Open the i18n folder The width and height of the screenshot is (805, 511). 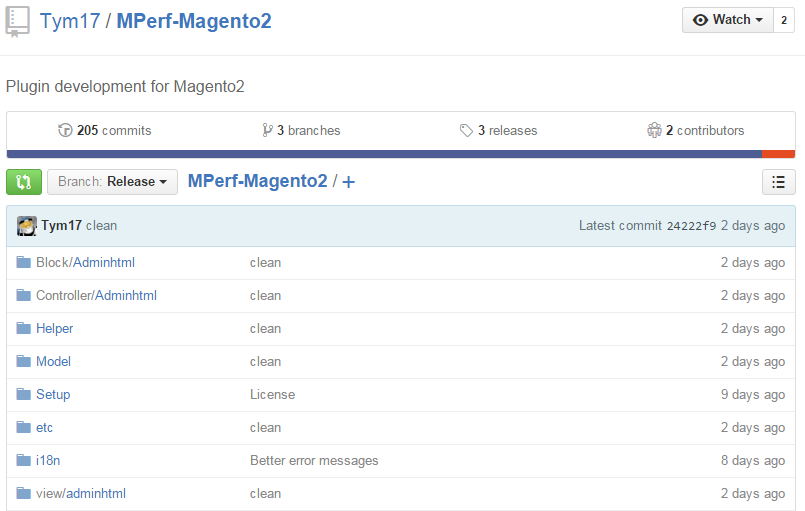48,460
